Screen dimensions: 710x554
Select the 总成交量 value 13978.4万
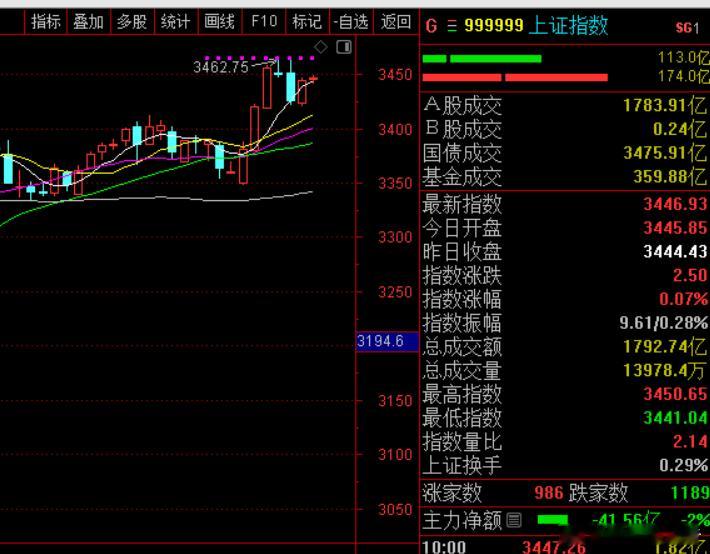click(x=665, y=371)
